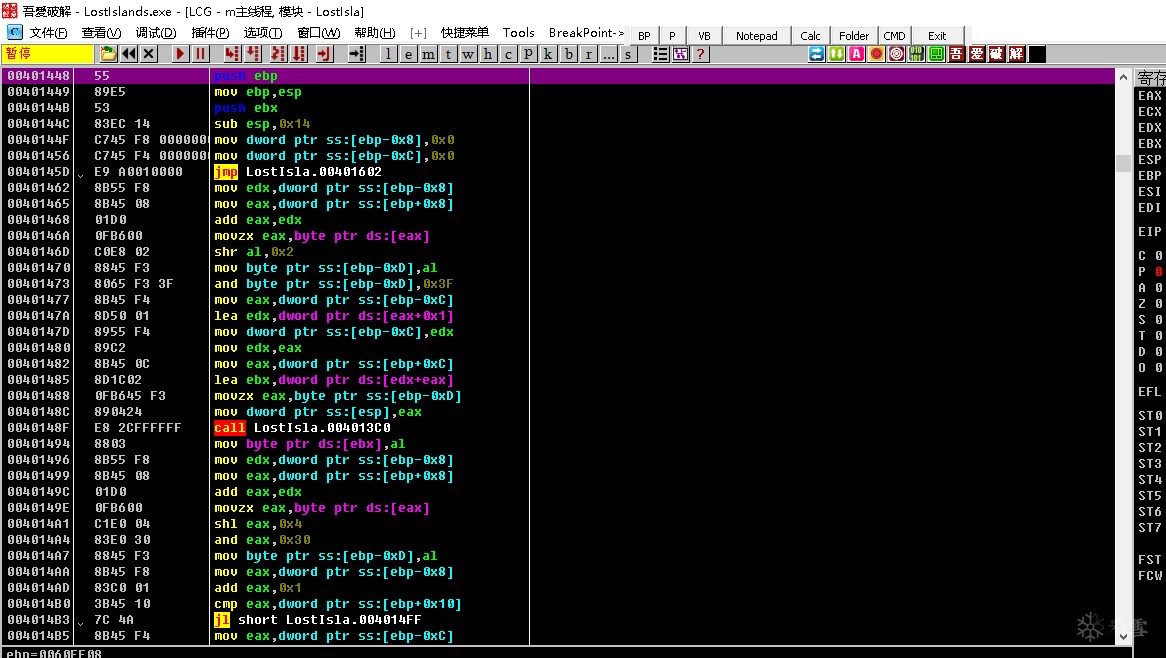Open executable modules with E button

(408, 54)
